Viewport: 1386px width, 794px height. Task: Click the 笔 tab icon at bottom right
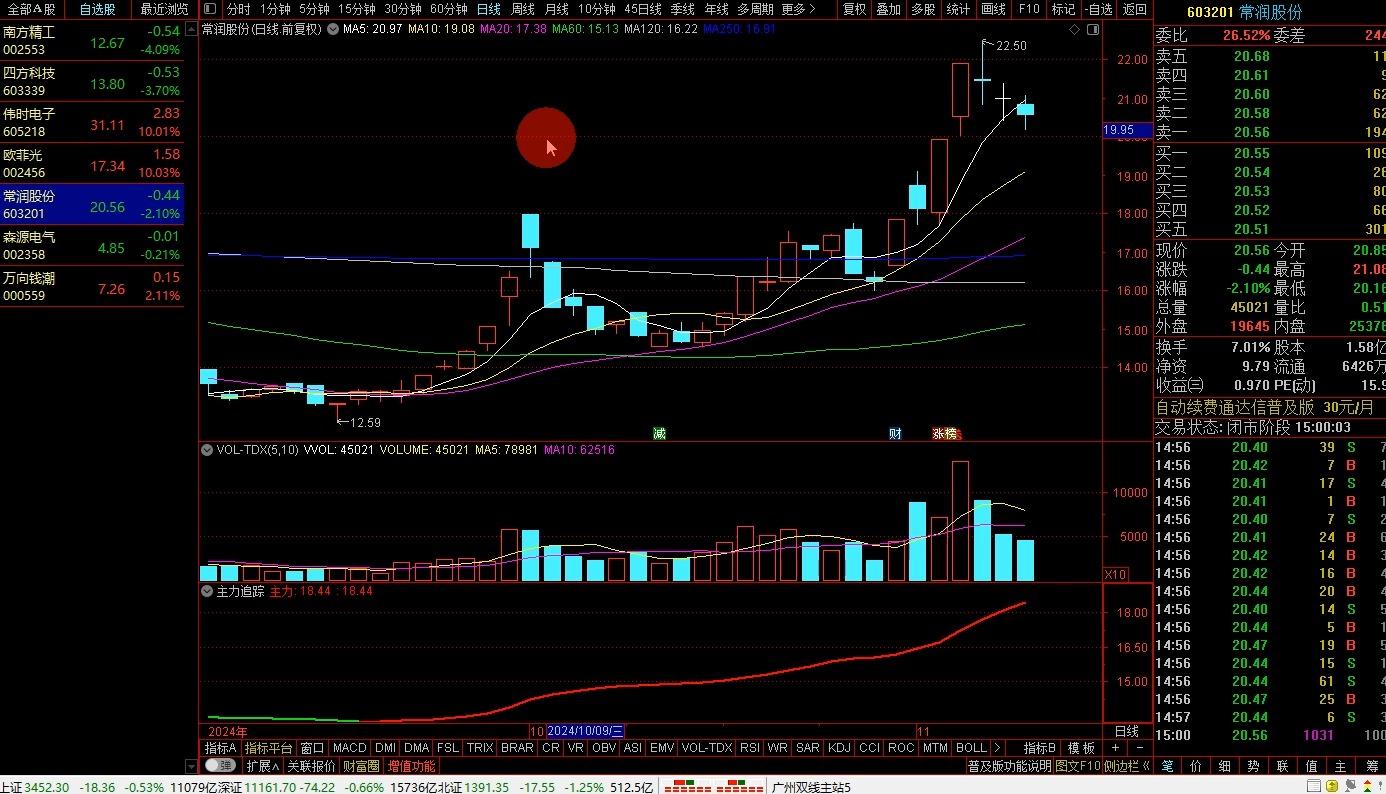coord(1167,766)
